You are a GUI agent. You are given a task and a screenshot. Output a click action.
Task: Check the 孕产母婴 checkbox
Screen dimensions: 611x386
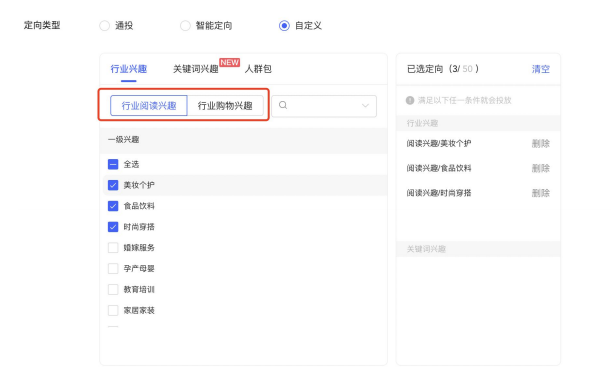pyautogui.click(x=113, y=268)
